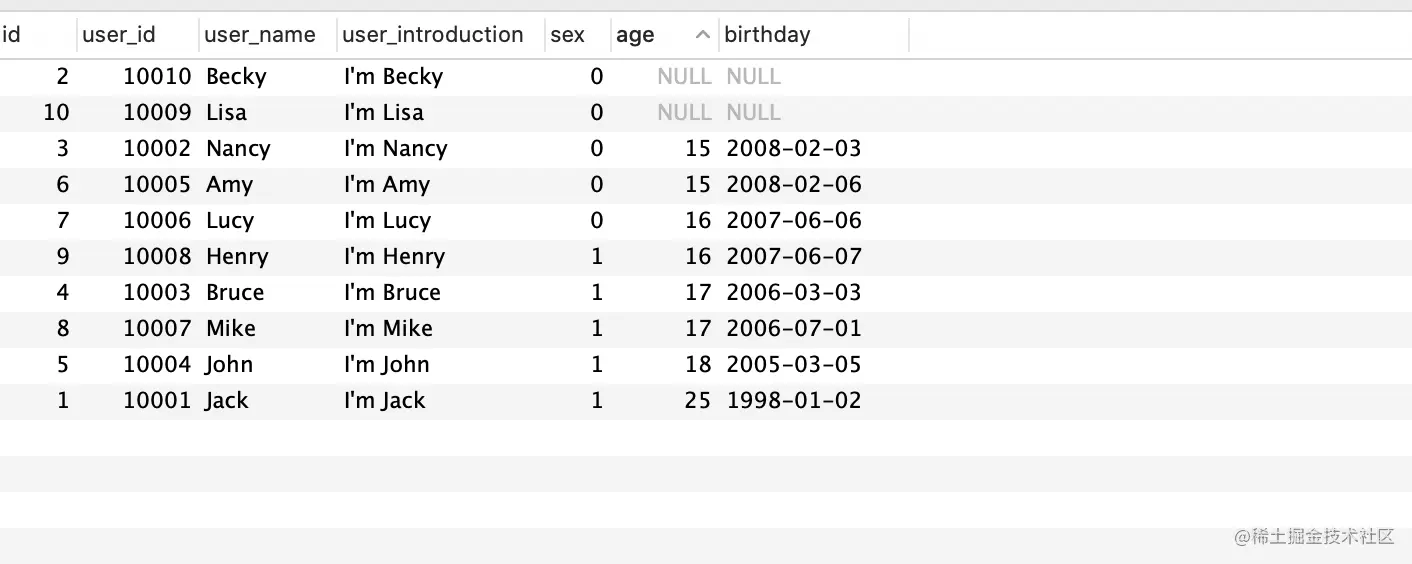Click id cell 7 in Lucy's row
The image size is (1412, 564).
pyautogui.click(x=63, y=221)
